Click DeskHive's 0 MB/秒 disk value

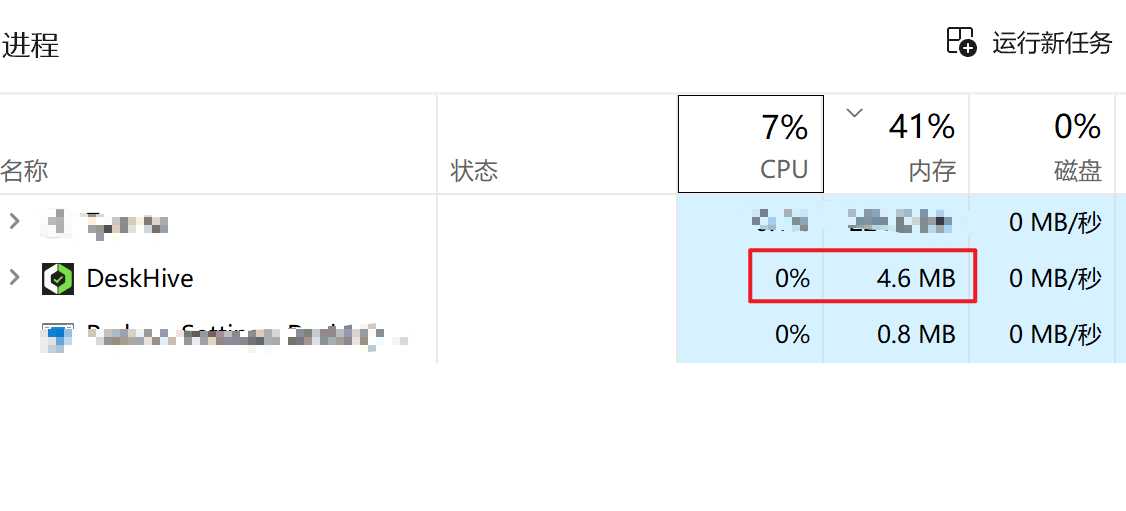pos(1055,278)
